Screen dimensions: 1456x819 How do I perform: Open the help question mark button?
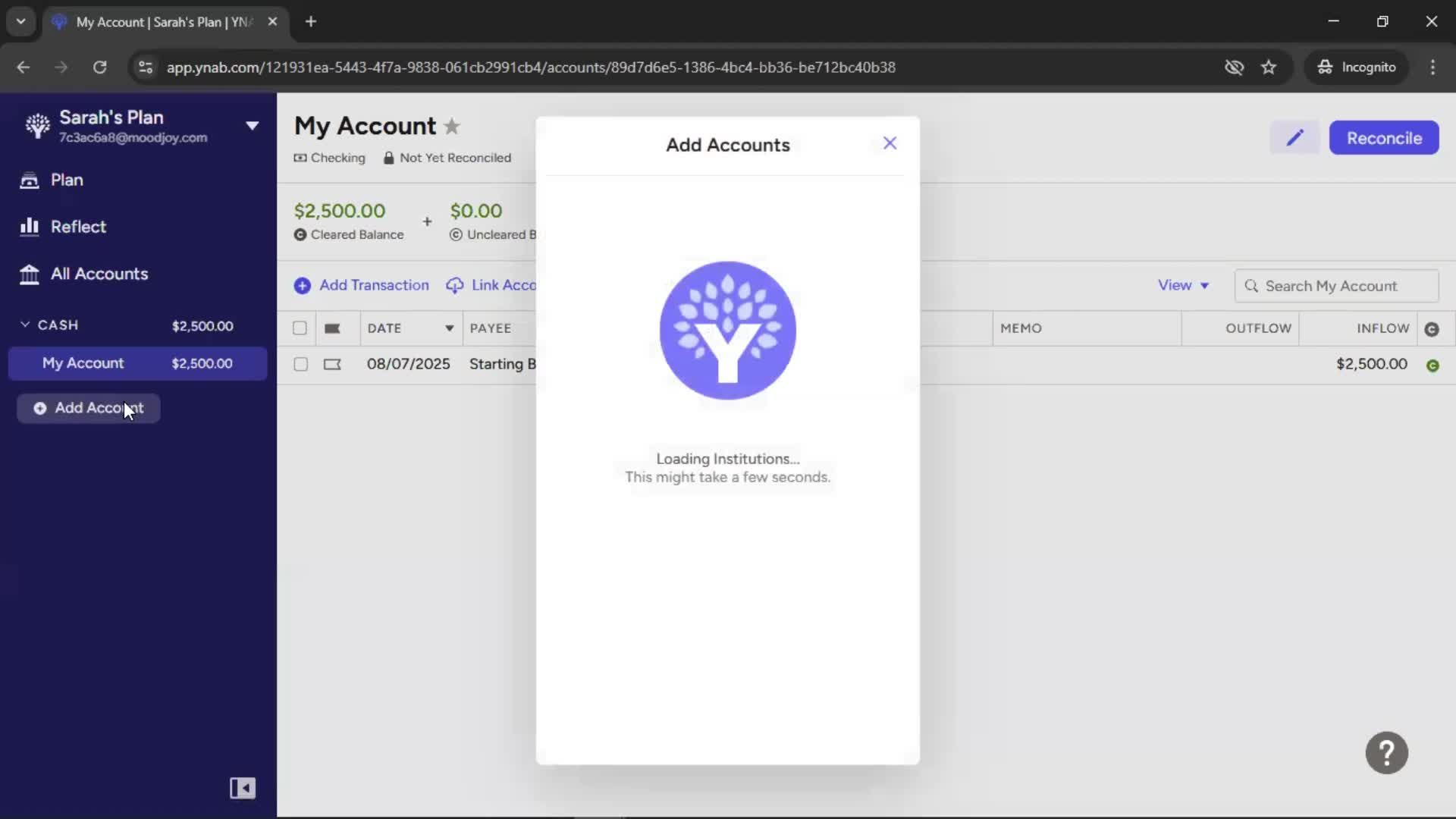(1387, 753)
